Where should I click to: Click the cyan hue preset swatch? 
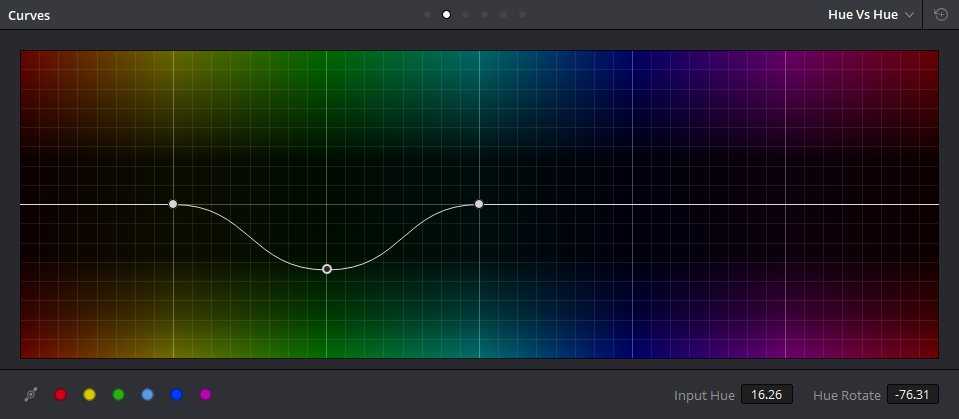(x=148, y=395)
